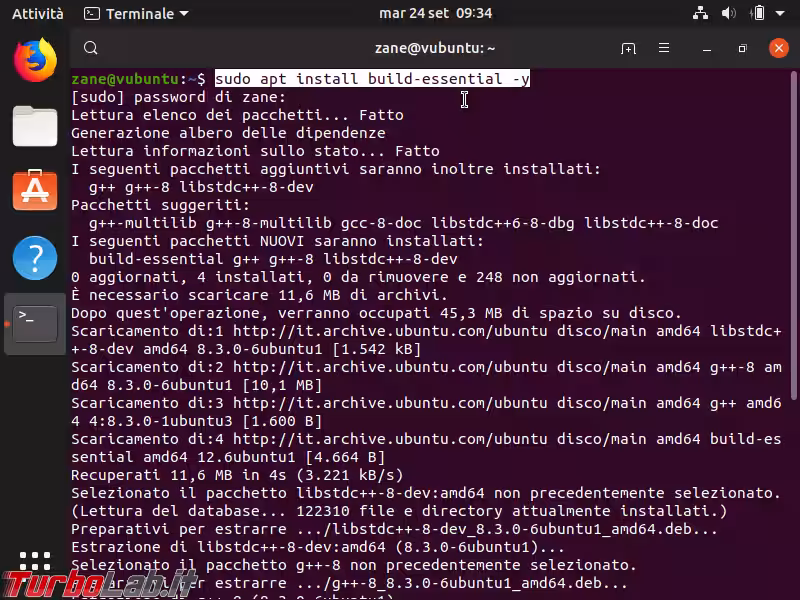Open the Files manager in dock
This screenshot has width=800, height=600.
[35, 126]
